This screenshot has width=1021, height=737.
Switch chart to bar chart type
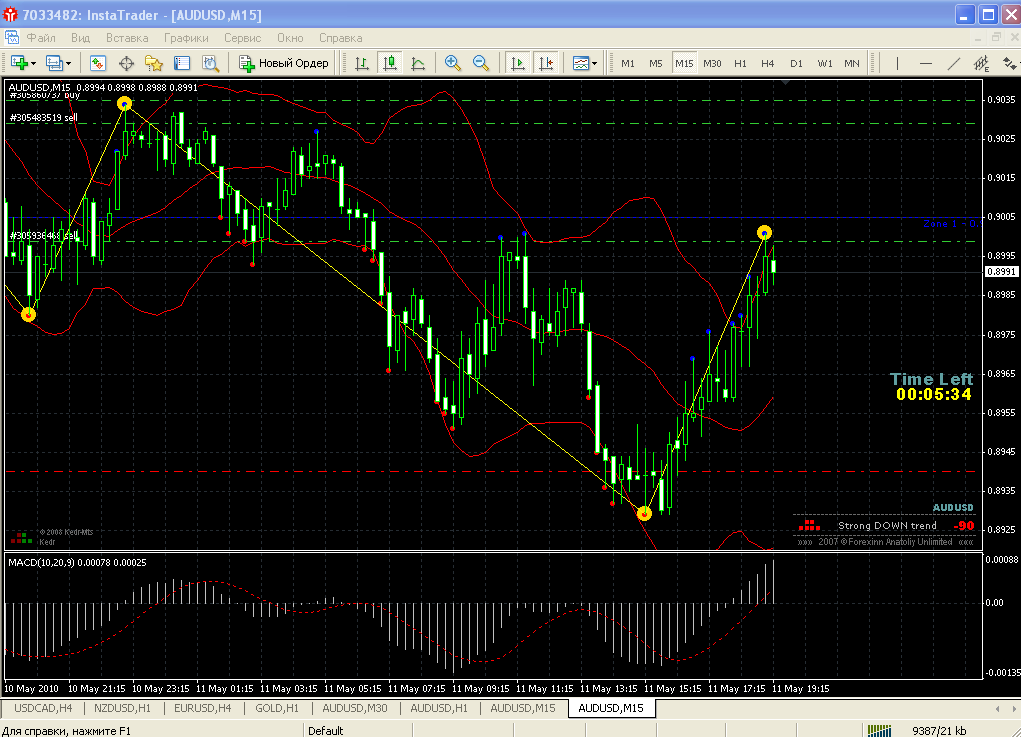362,63
